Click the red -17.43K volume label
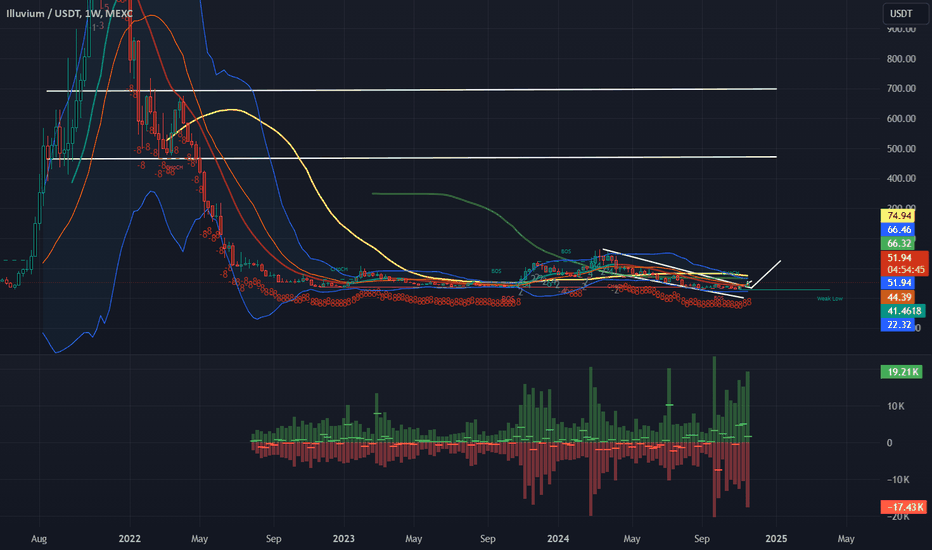This screenshot has height=550, width=932. (904, 507)
